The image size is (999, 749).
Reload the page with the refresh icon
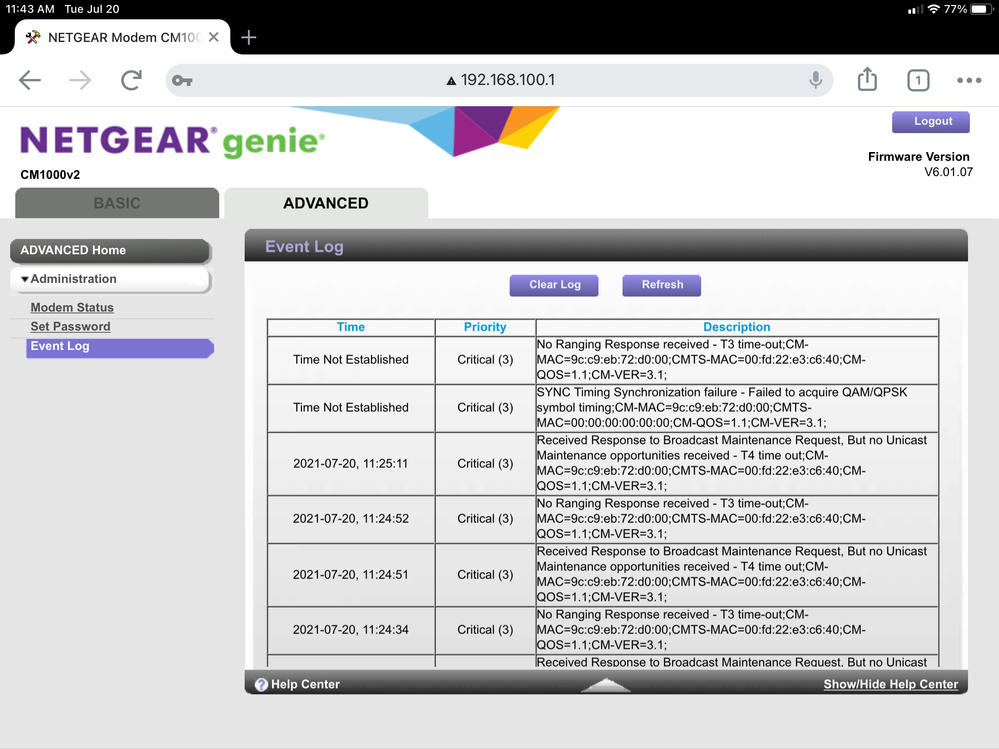point(131,81)
